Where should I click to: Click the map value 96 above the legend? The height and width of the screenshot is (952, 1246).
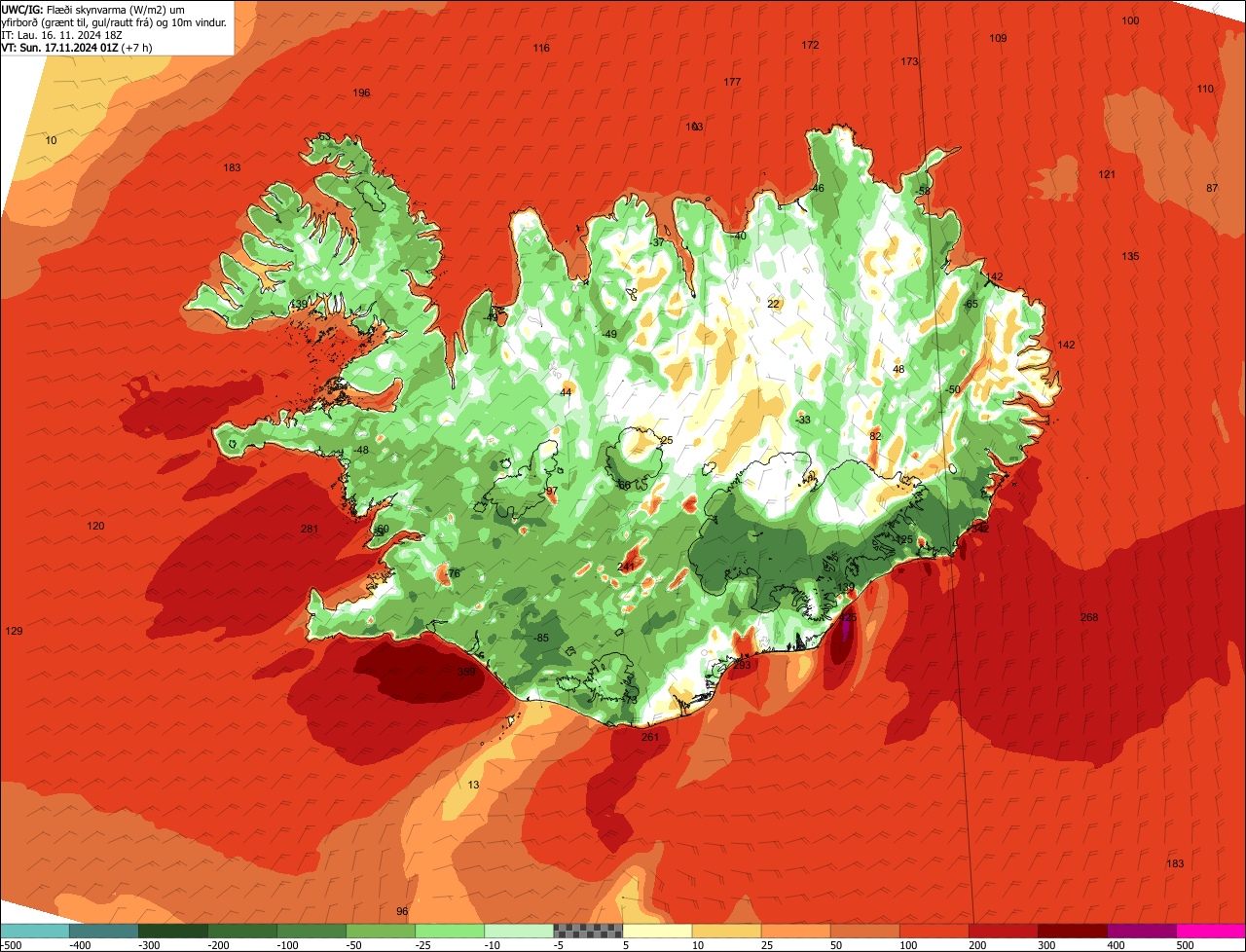pos(402,912)
